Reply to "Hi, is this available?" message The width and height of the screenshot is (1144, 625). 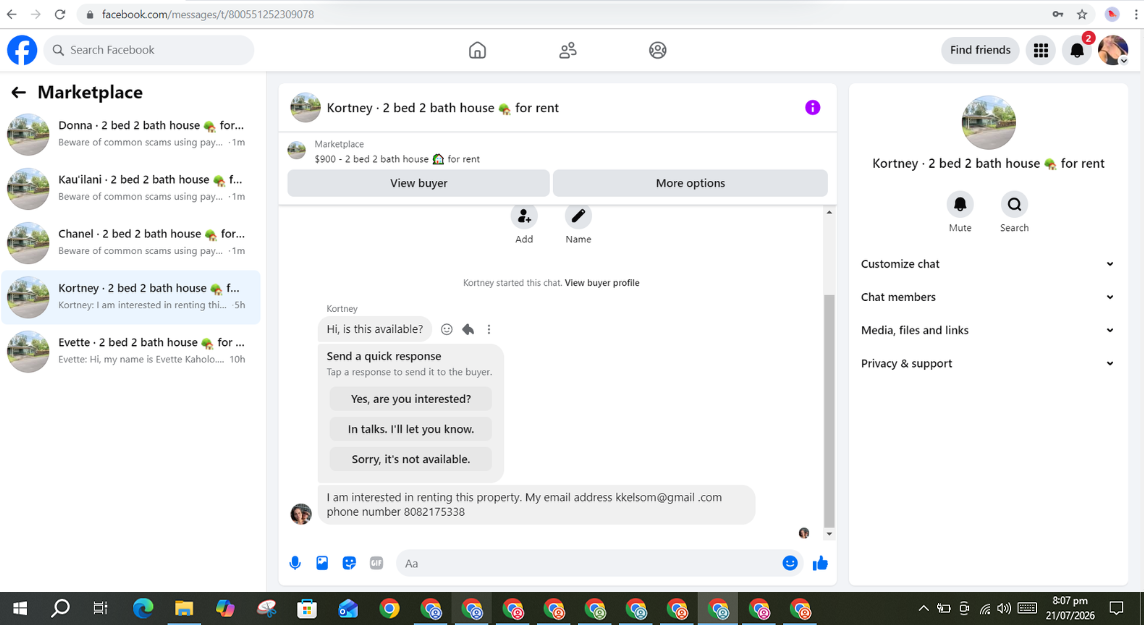coord(468,330)
